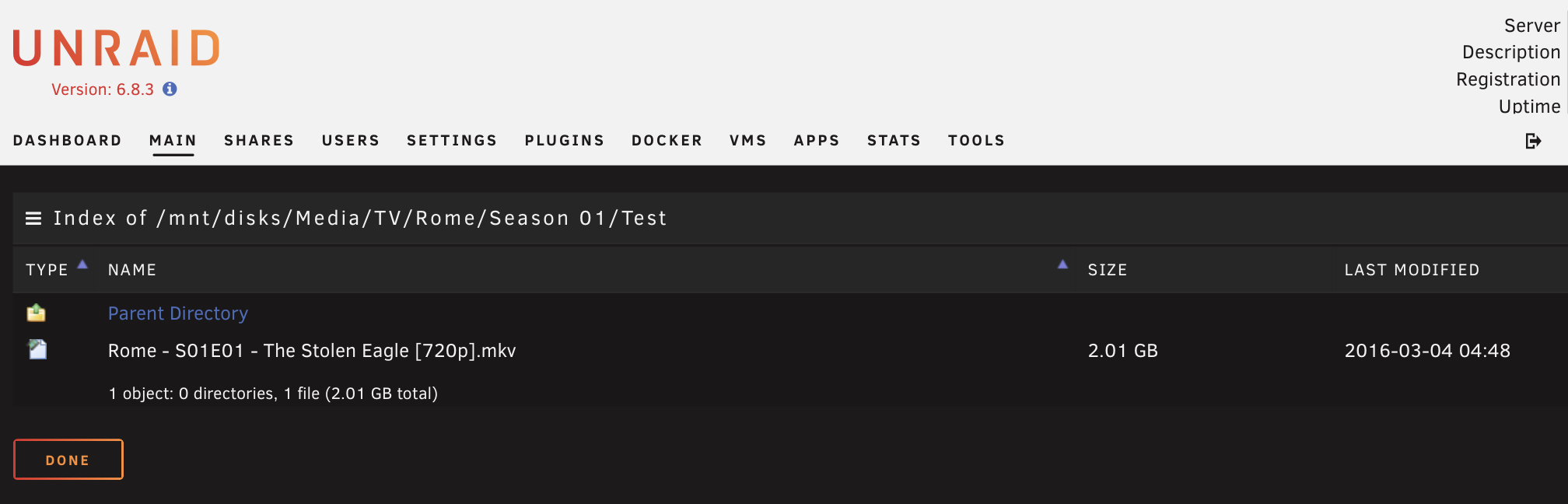Sort by type using the arrow

coord(82,264)
